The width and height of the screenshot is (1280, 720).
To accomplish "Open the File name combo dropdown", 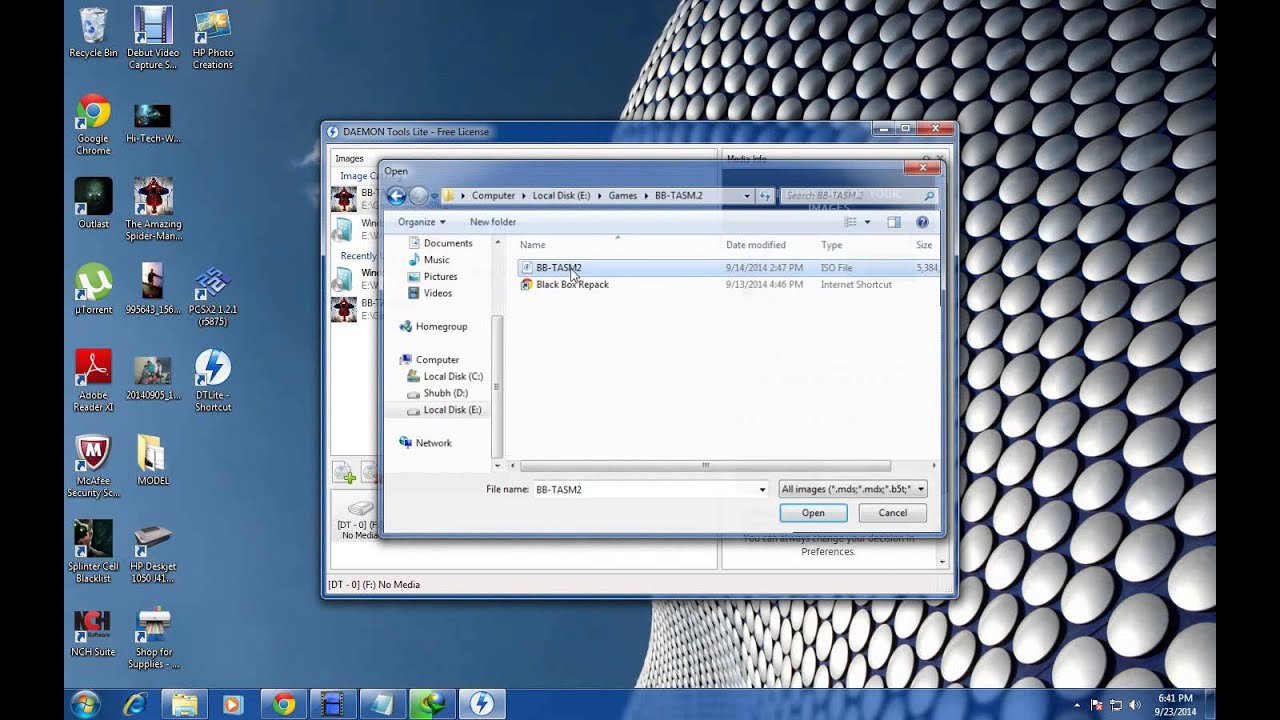I will pos(762,489).
